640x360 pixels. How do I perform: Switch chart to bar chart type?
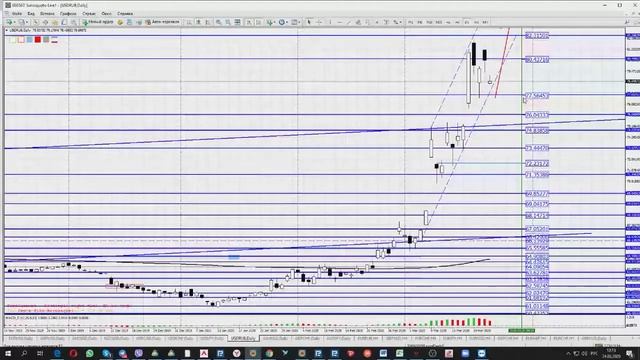point(189,22)
